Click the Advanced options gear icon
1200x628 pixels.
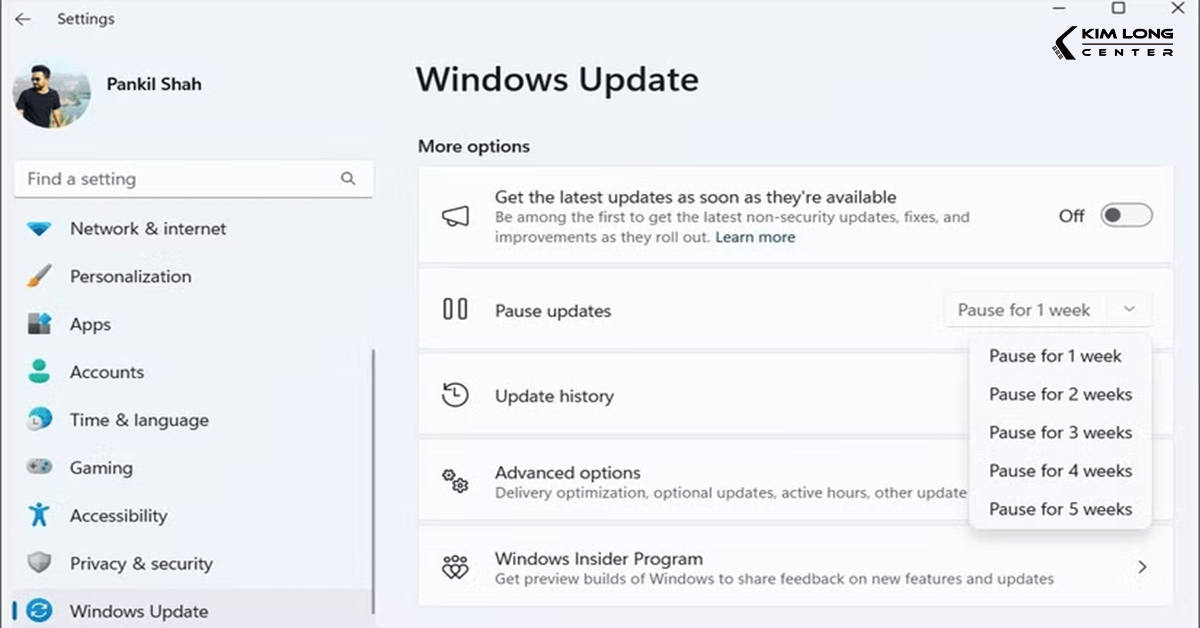[x=456, y=481]
